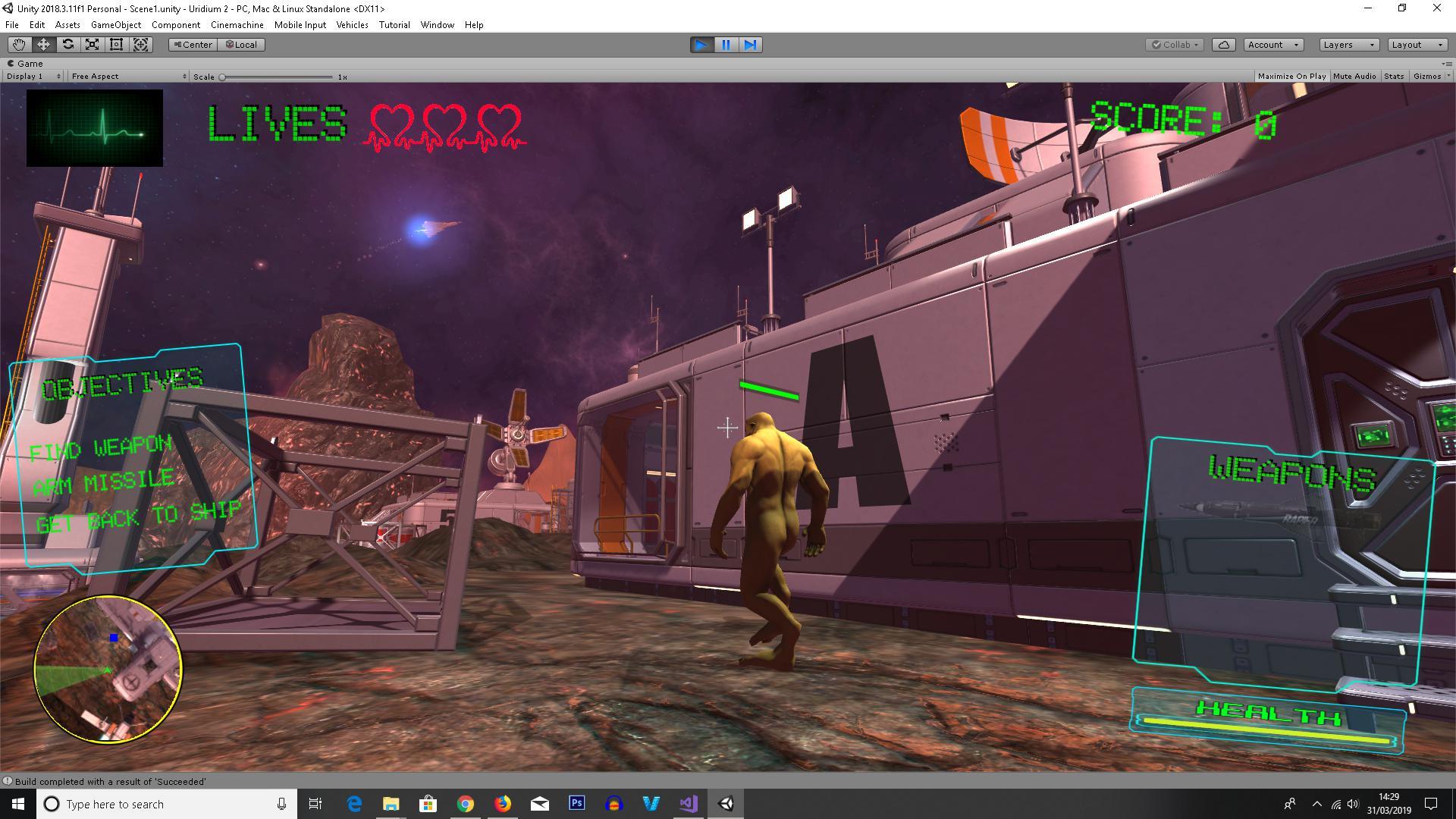This screenshot has width=1456, height=819.
Task: Select the Scale tool
Action: [92, 45]
